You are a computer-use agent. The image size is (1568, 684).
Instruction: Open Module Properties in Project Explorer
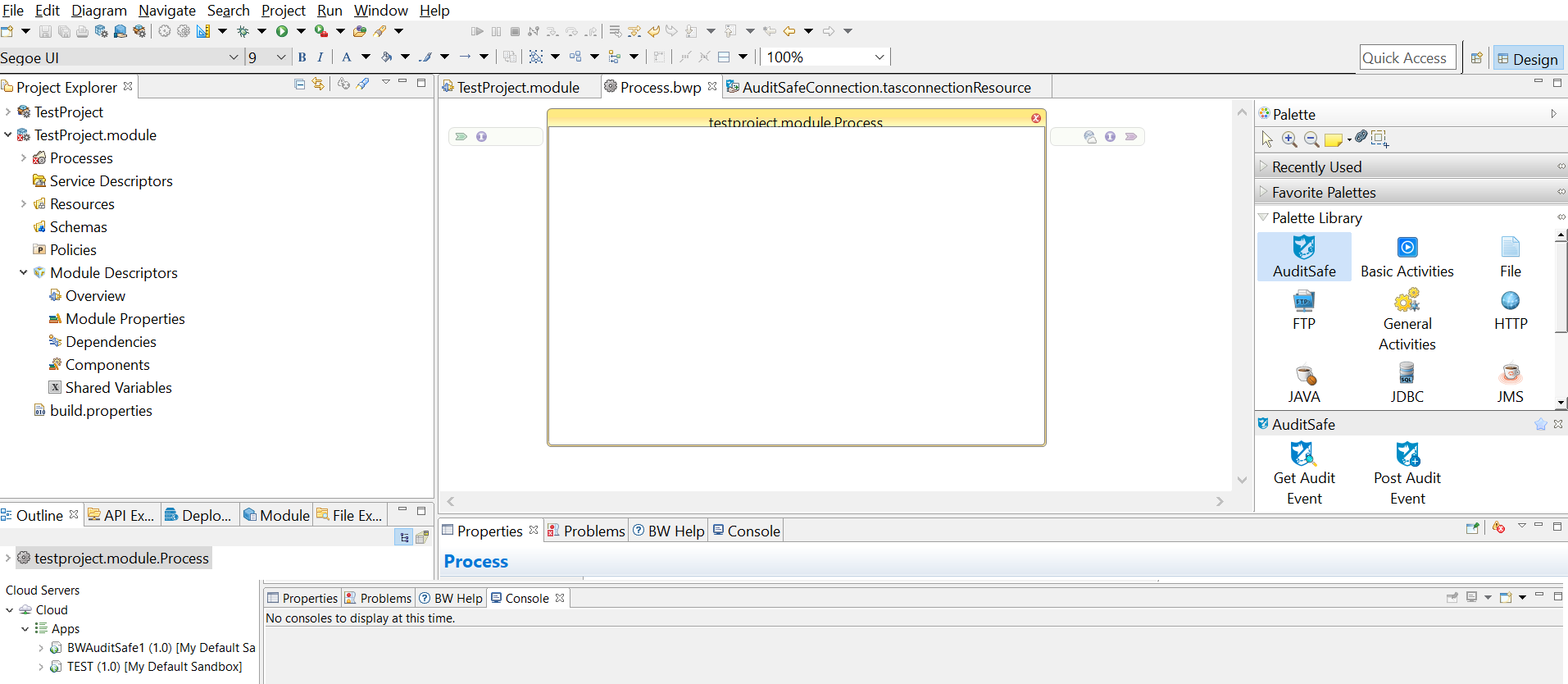click(x=125, y=319)
